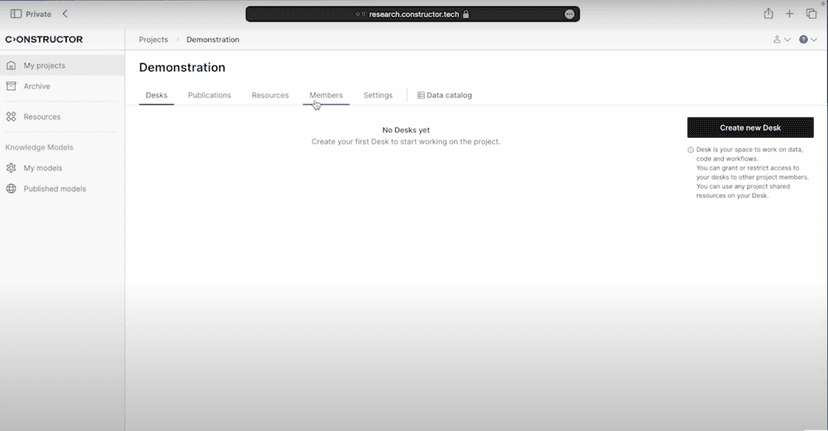This screenshot has height=431, width=828.
Task: Show tab overview icon
Action: (811, 14)
